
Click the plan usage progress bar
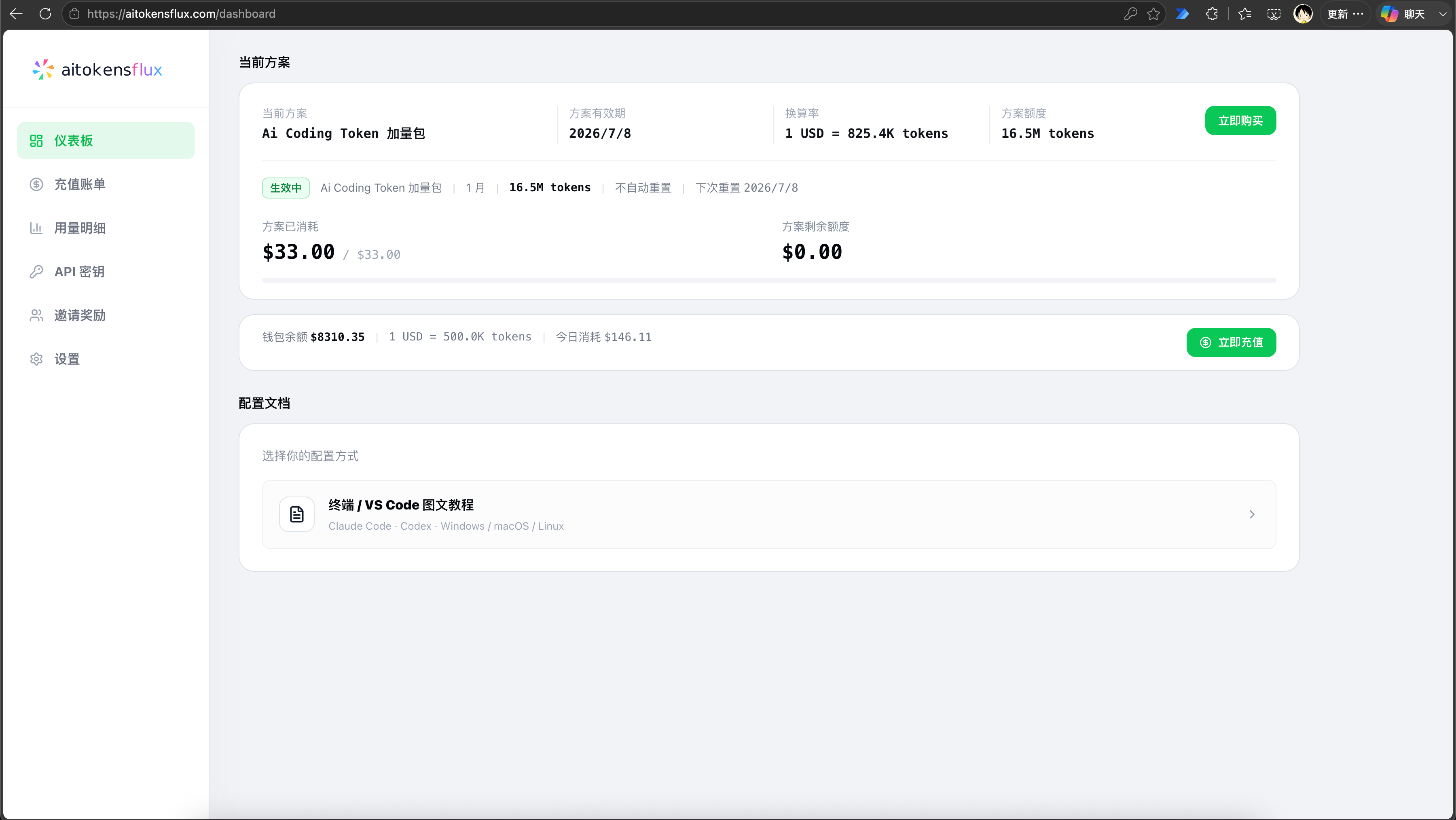click(x=769, y=280)
